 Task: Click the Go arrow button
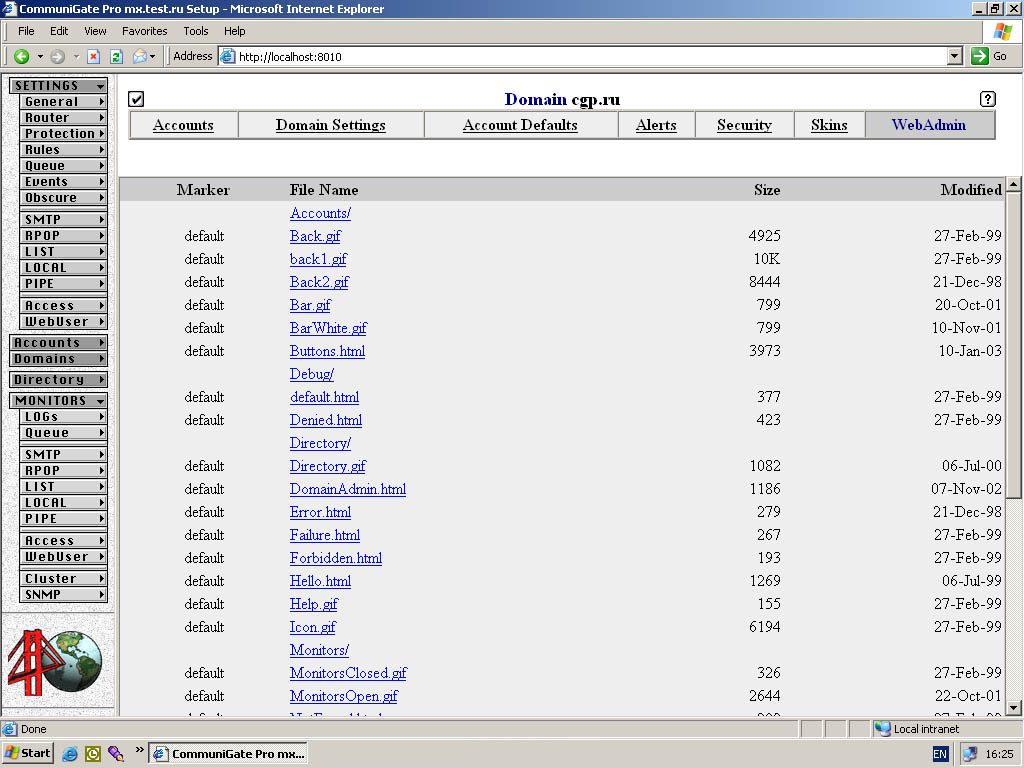980,56
